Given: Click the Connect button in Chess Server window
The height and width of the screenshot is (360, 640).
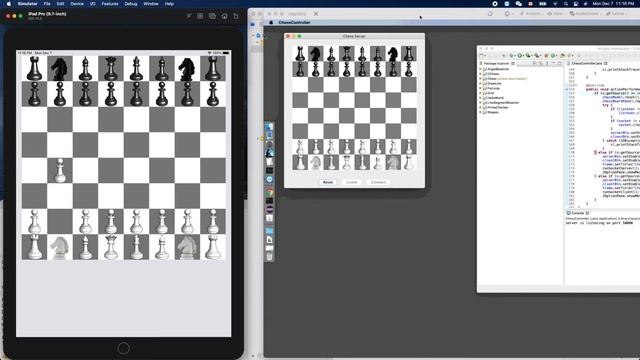Looking at the screenshot, I should 378,182.
